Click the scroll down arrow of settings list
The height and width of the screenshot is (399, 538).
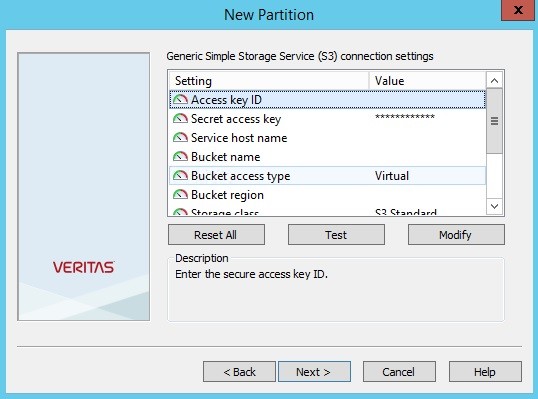pyautogui.click(x=494, y=206)
